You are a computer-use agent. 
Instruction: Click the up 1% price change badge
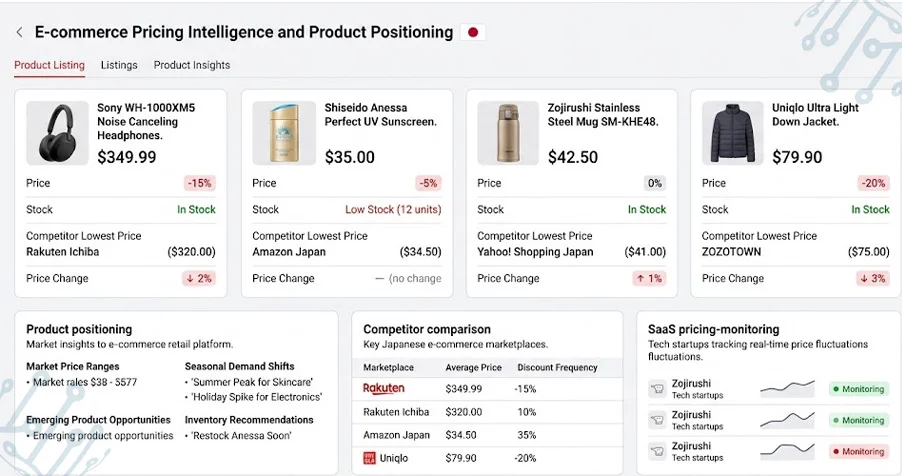(x=649, y=279)
